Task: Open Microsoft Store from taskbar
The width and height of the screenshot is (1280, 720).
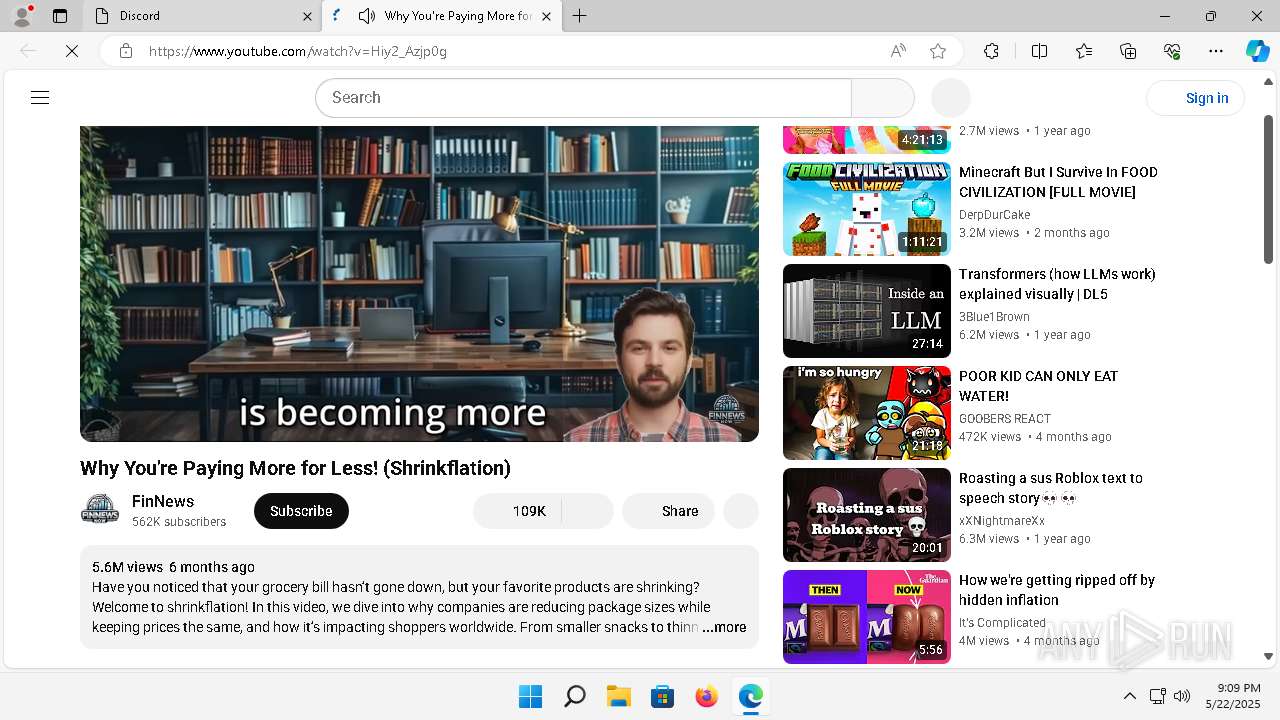Action: (x=662, y=696)
